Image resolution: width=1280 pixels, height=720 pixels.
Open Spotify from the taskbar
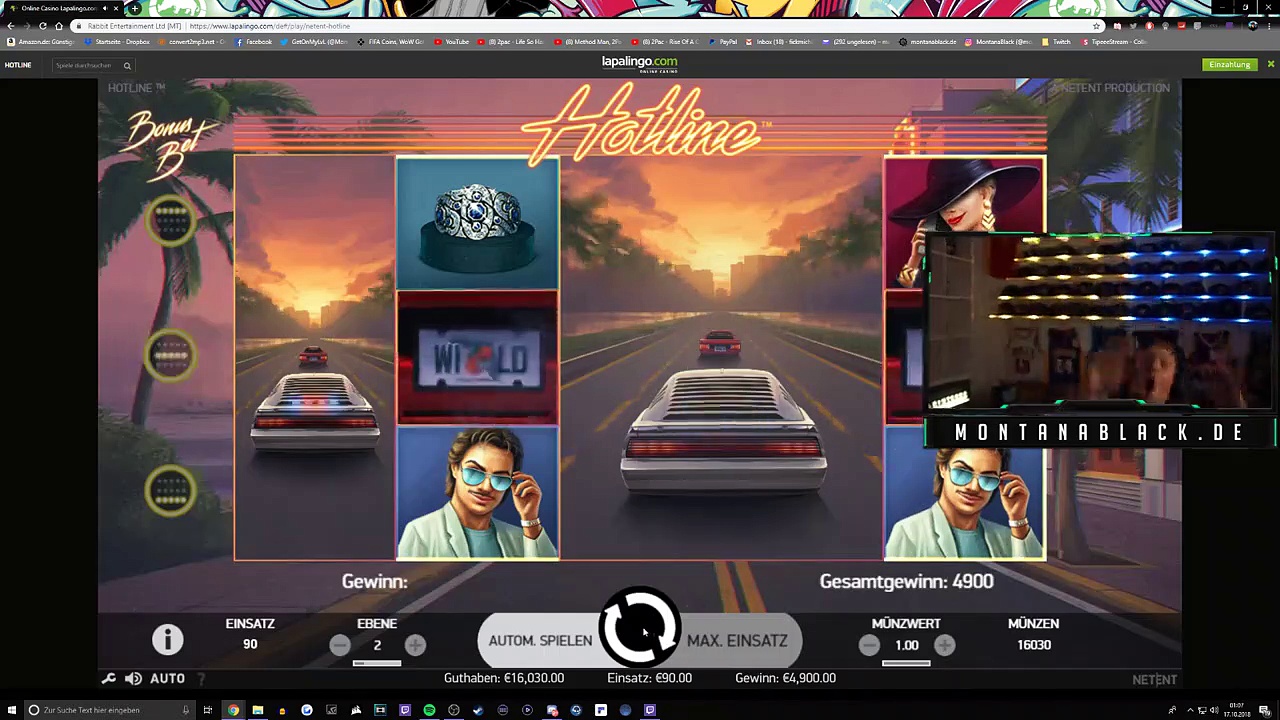pos(429,710)
